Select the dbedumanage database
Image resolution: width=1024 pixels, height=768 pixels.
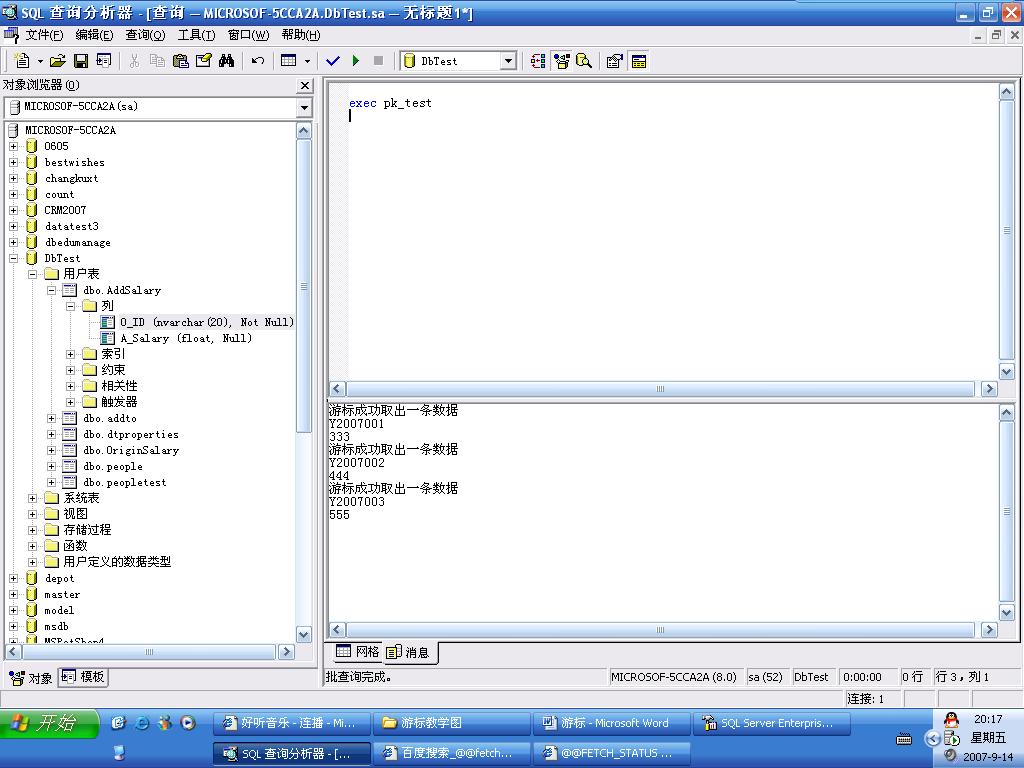tap(77, 242)
